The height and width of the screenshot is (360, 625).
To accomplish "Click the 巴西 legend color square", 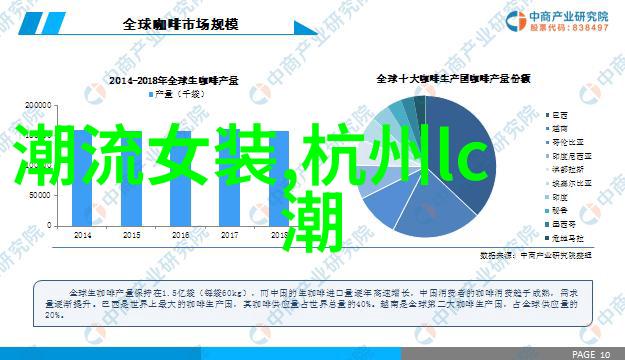I will pyautogui.click(x=548, y=115).
